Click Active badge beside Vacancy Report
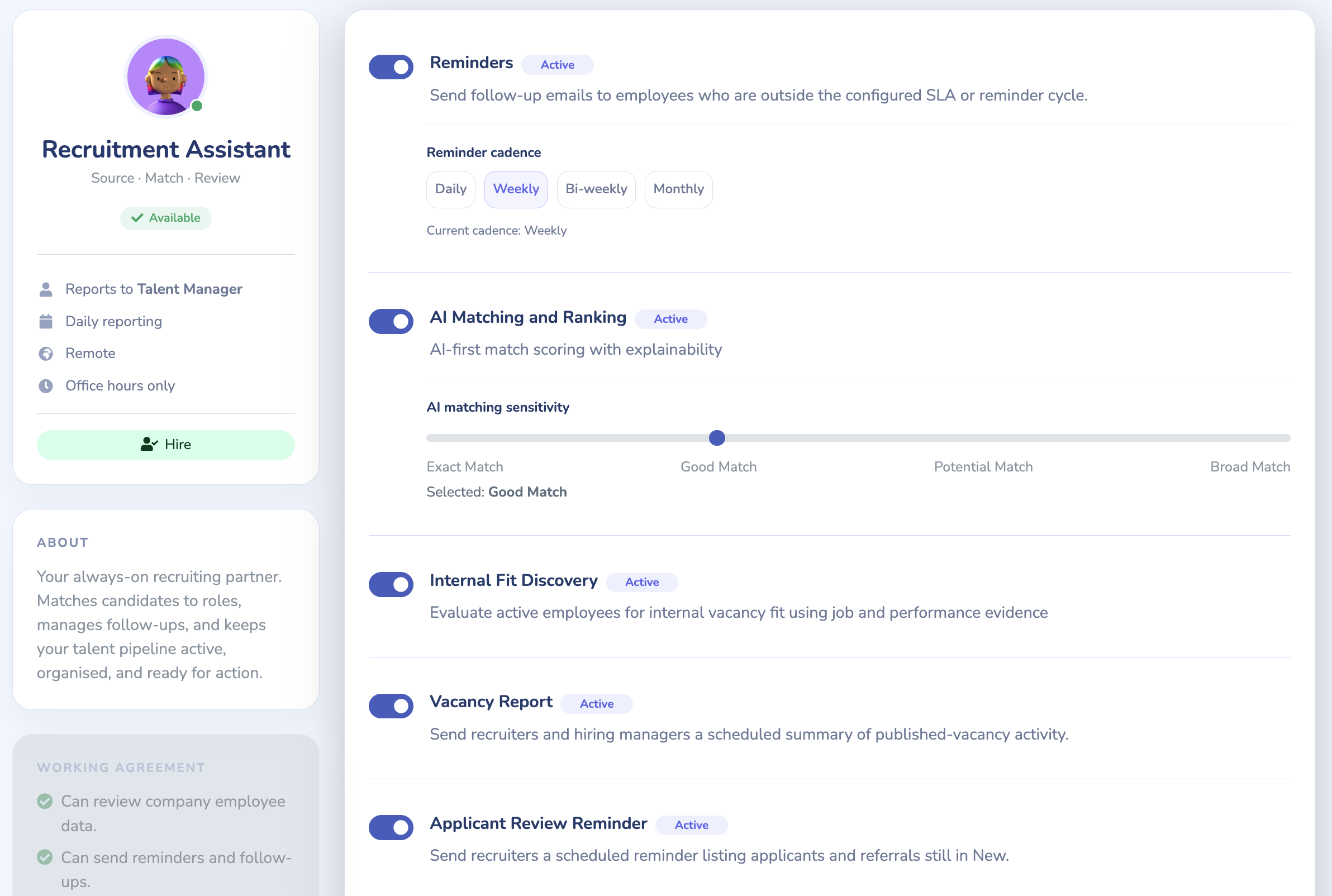Image resolution: width=1332 pixels, height=896 pixels. click(x=597, y=703)
